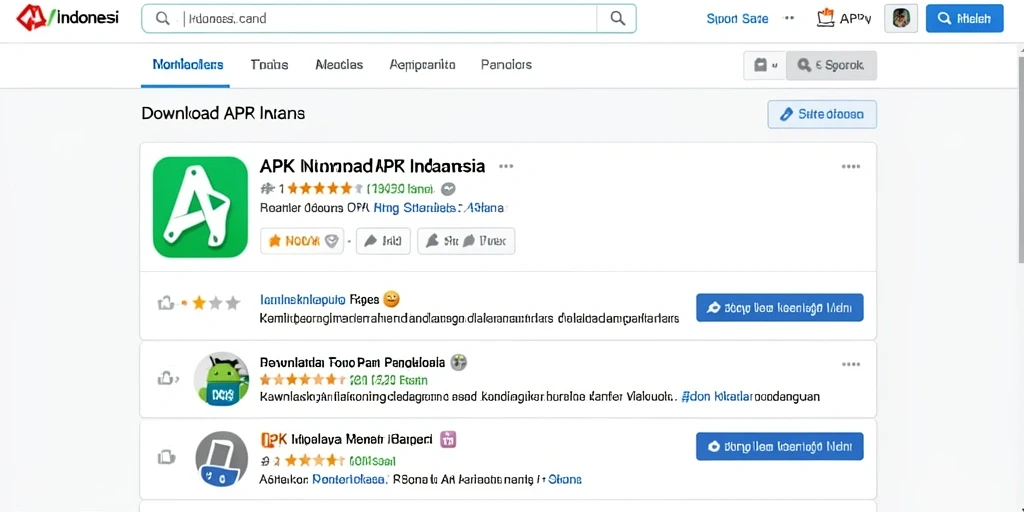Click the purple badge after iBarperi title
This screenshot has height=512, width=1024.
(448, 440)
